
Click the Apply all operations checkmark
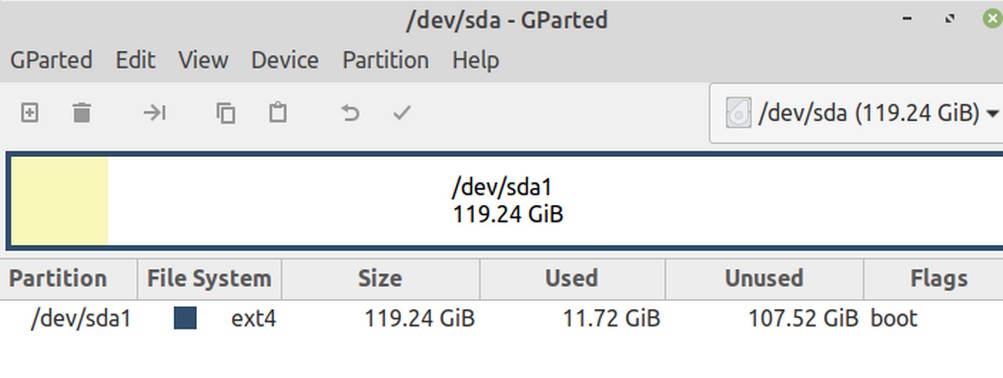click(402, 113)
